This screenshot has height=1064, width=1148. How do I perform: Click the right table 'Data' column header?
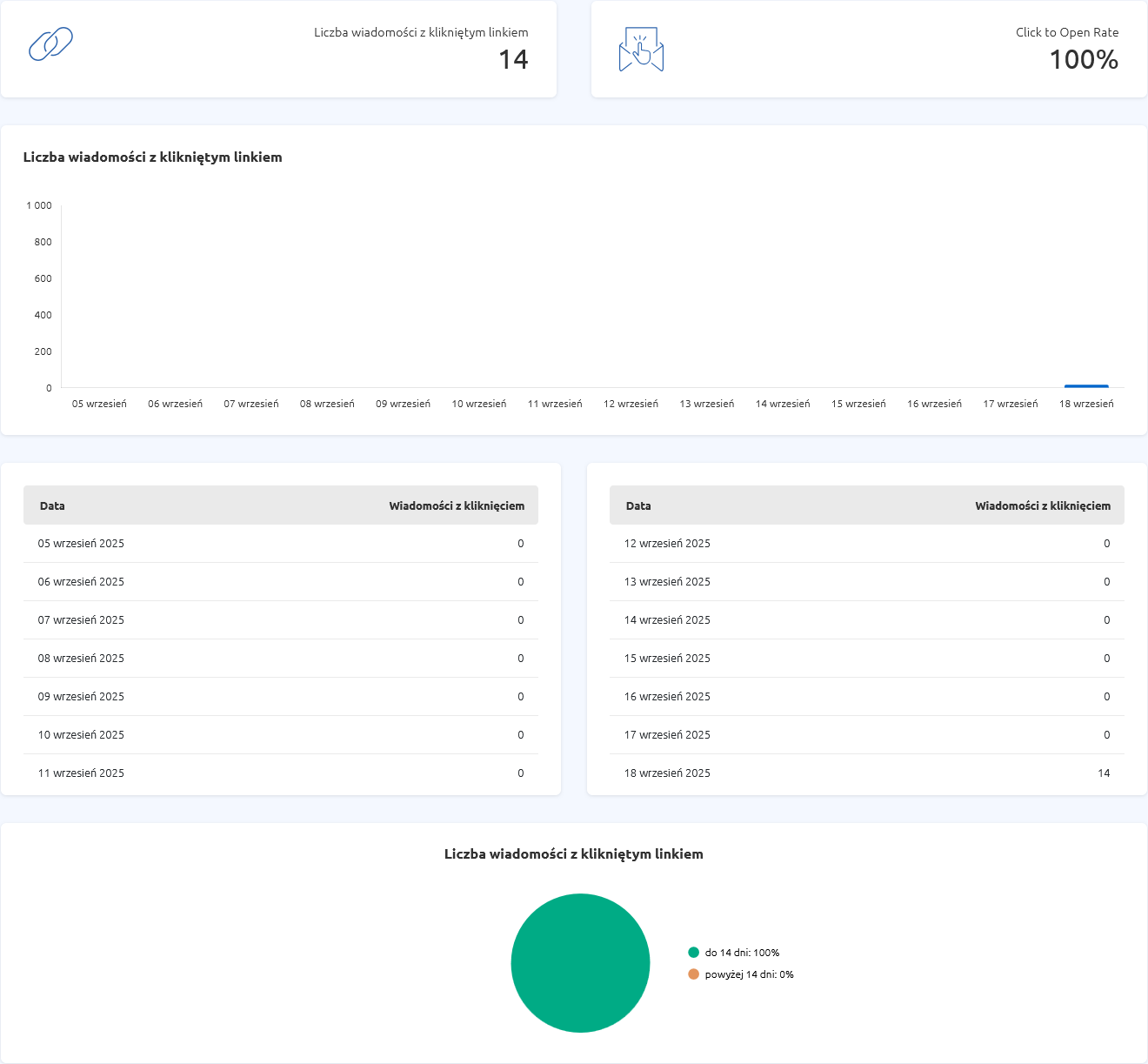(x=638, y=505)
